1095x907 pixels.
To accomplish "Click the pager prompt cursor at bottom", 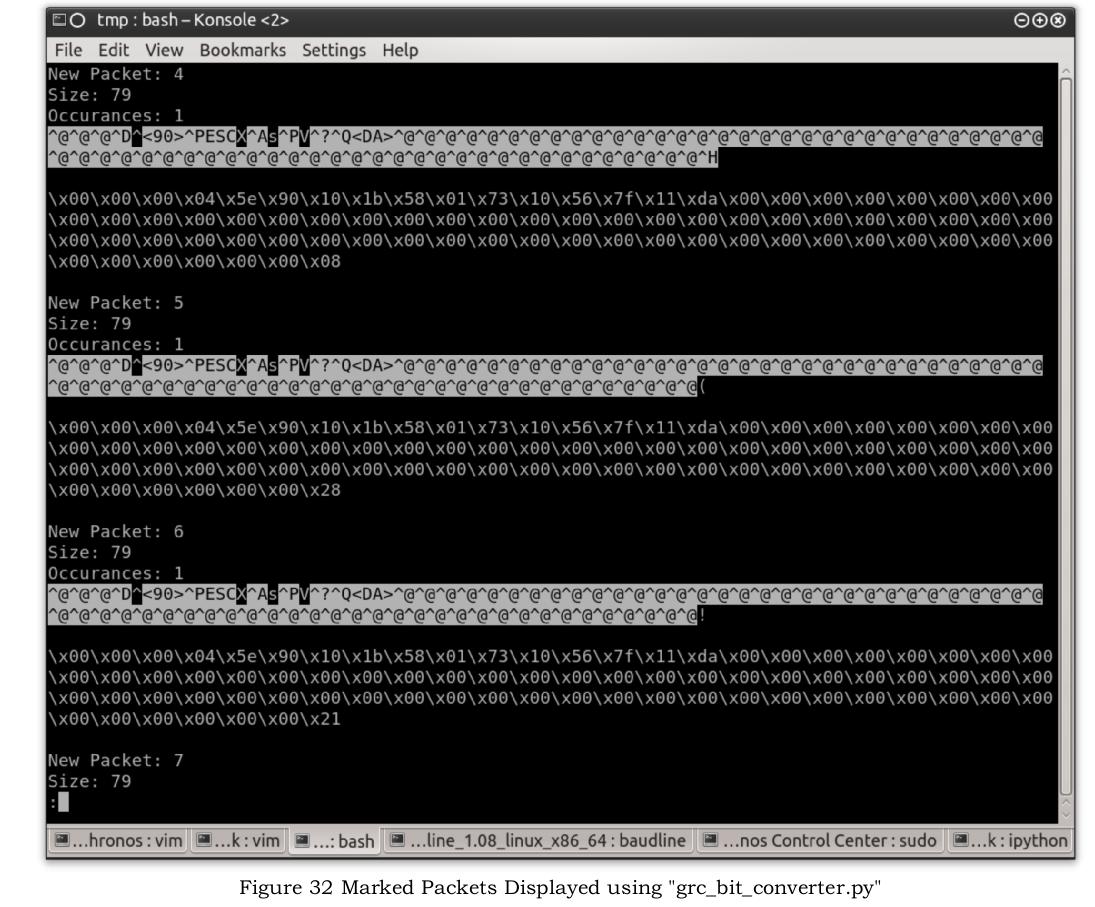I will tap(64, 802).
